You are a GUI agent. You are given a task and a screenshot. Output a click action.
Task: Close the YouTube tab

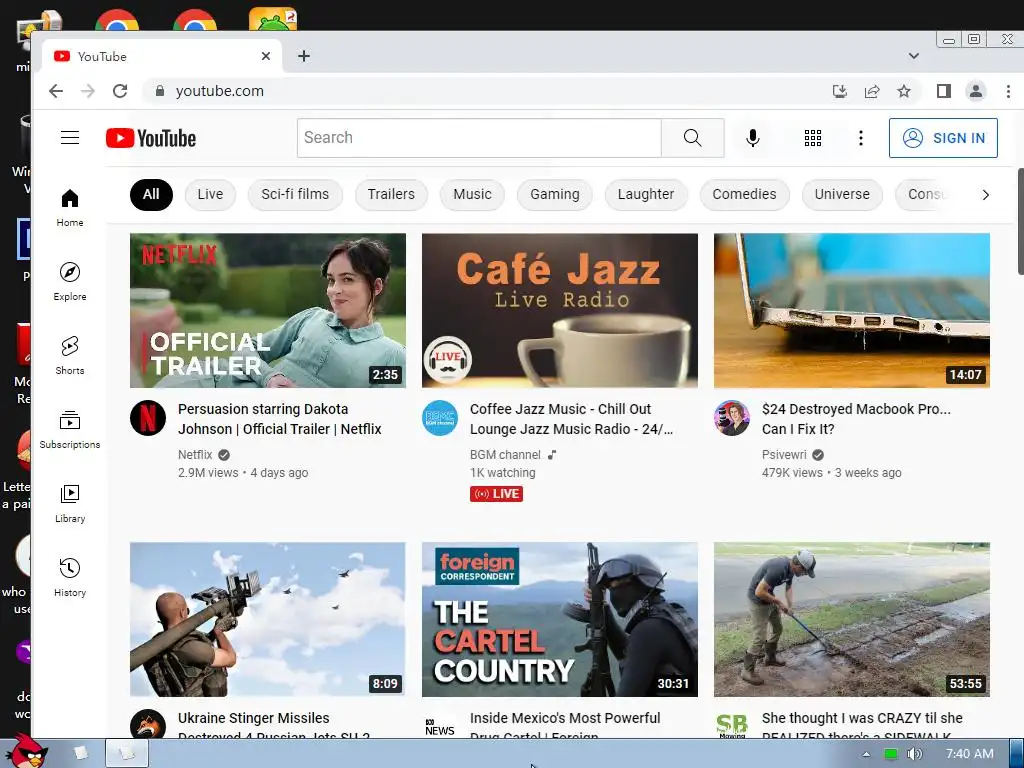pyautogui.click(x=266, y=56)
